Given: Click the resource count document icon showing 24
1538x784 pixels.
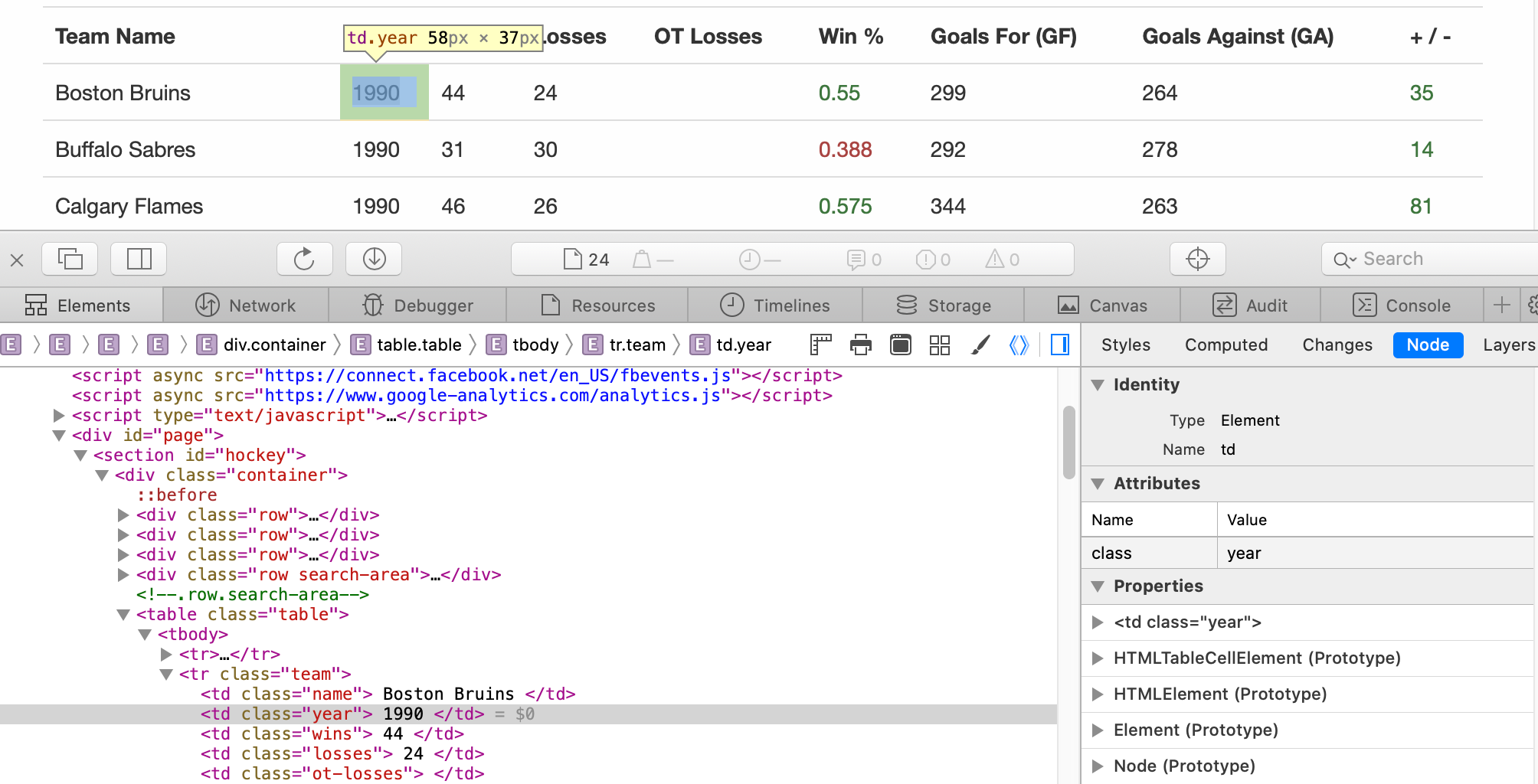Looking at the screenshot, I should coord(587,260).
